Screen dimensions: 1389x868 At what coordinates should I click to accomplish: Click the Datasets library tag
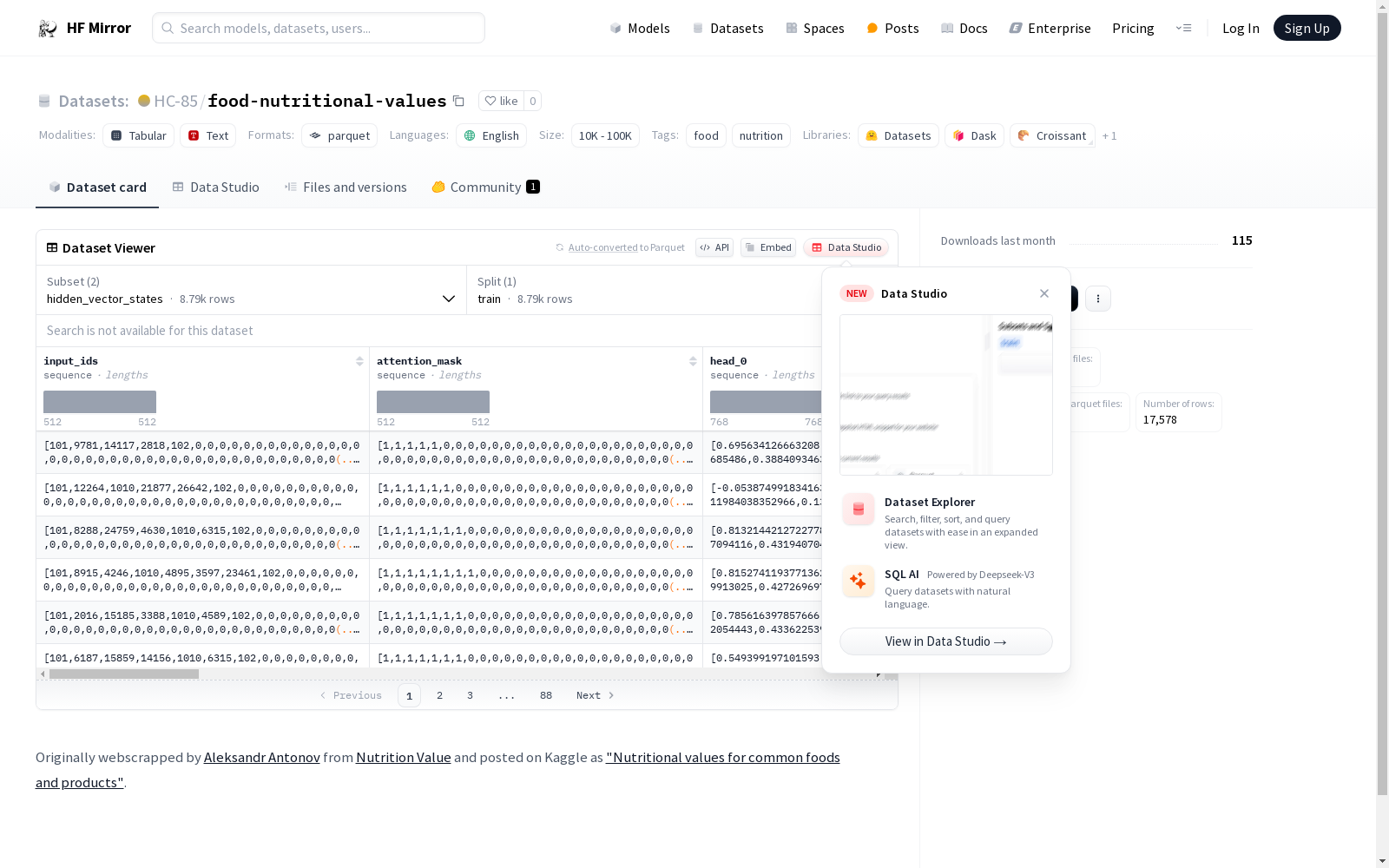tap(899, 135)
